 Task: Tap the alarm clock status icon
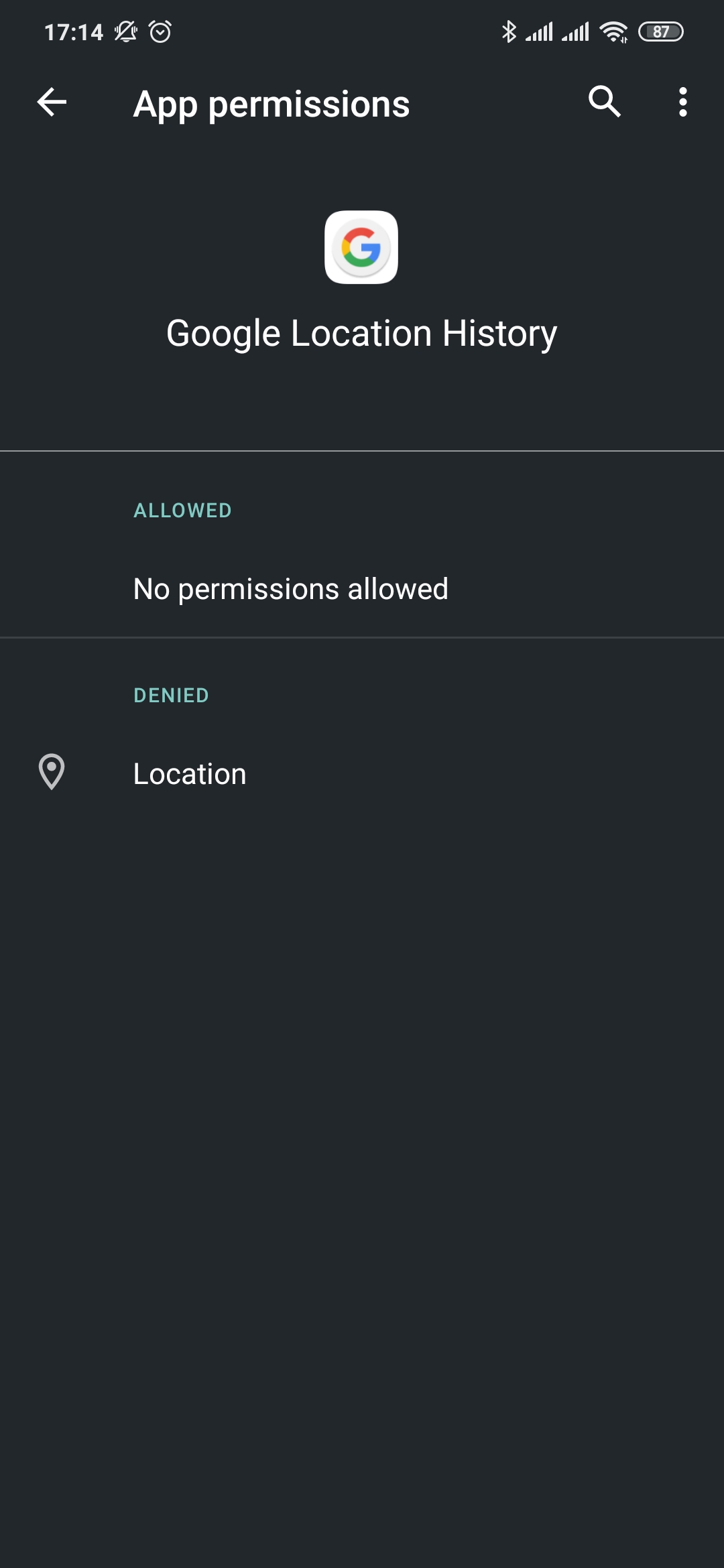tap(160, 31)
